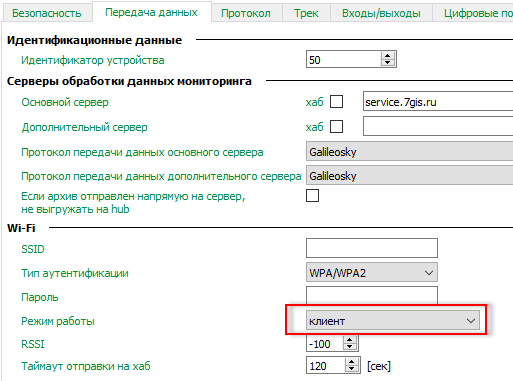Decrease hub send timeout with down arrow
The width and height of the screenshot is (513, 381).
coord(352,369)
